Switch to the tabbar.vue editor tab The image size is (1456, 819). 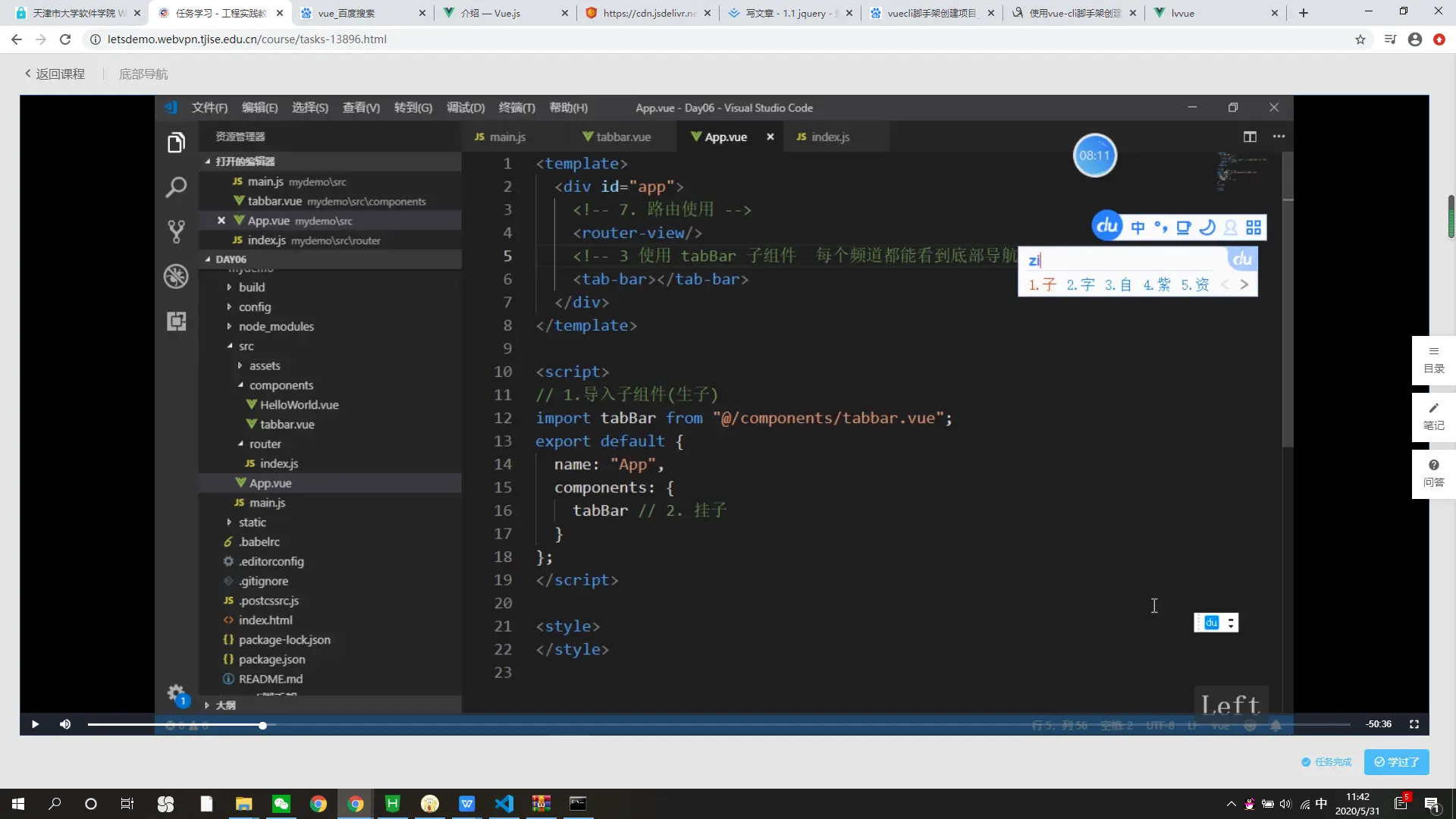pyautogui.click(x=623, y=137)
